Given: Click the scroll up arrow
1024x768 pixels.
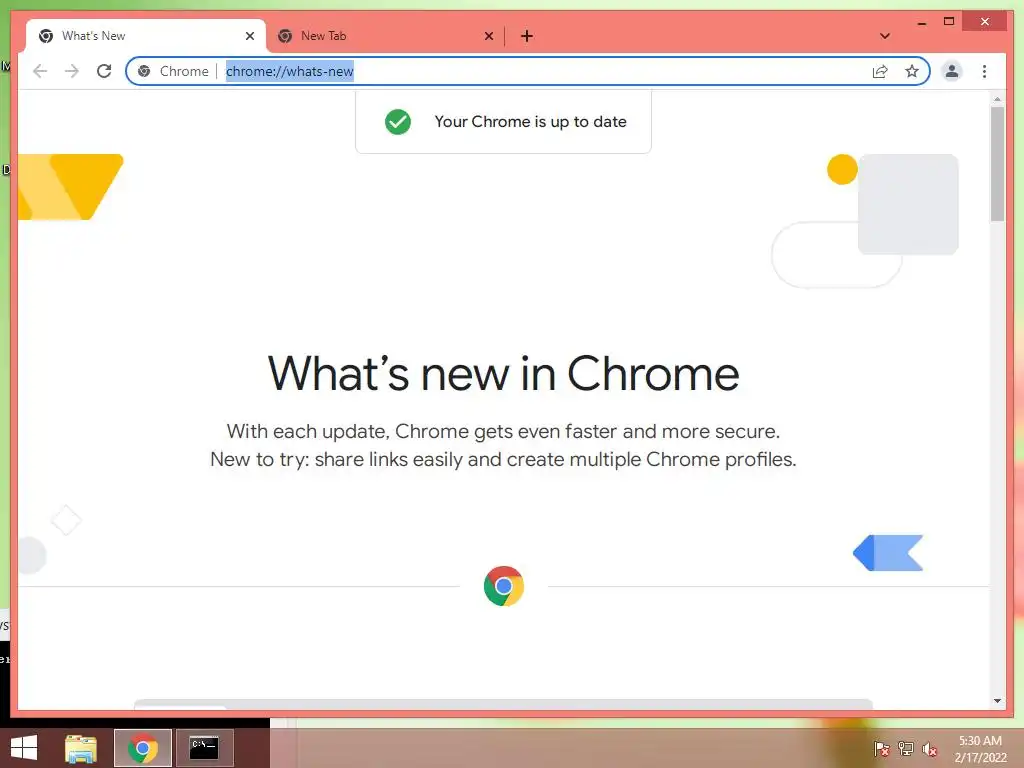Looking at the screenshot, I should point(997,99).
